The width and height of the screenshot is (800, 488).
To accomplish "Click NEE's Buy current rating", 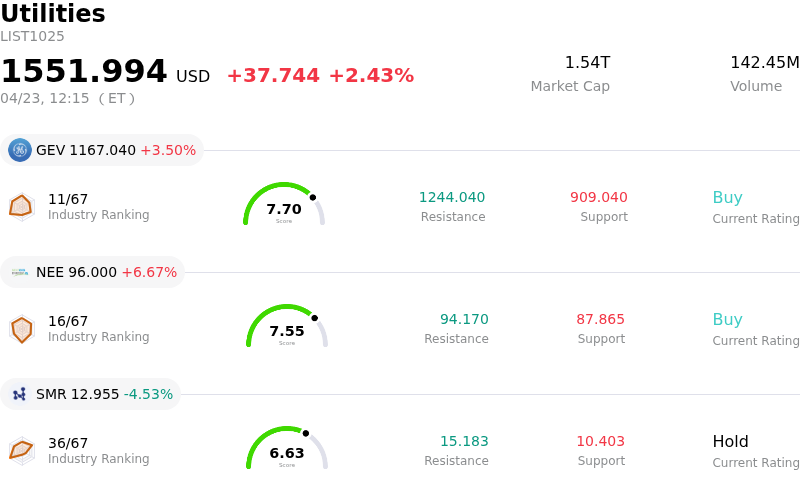I will [x=727, y=320].
